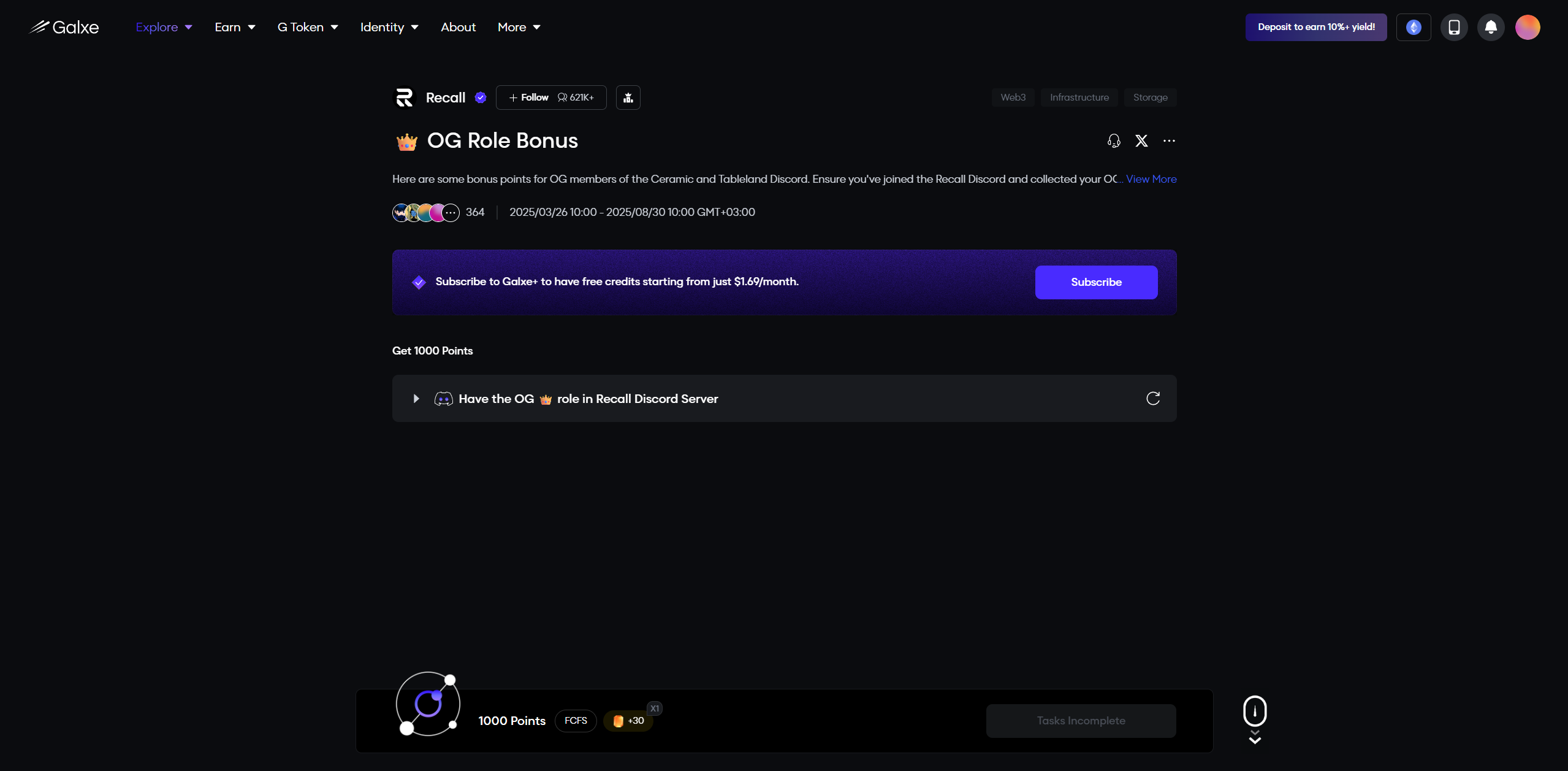Share quest on X (Twitter) icon

click(x=1141, y=141)
